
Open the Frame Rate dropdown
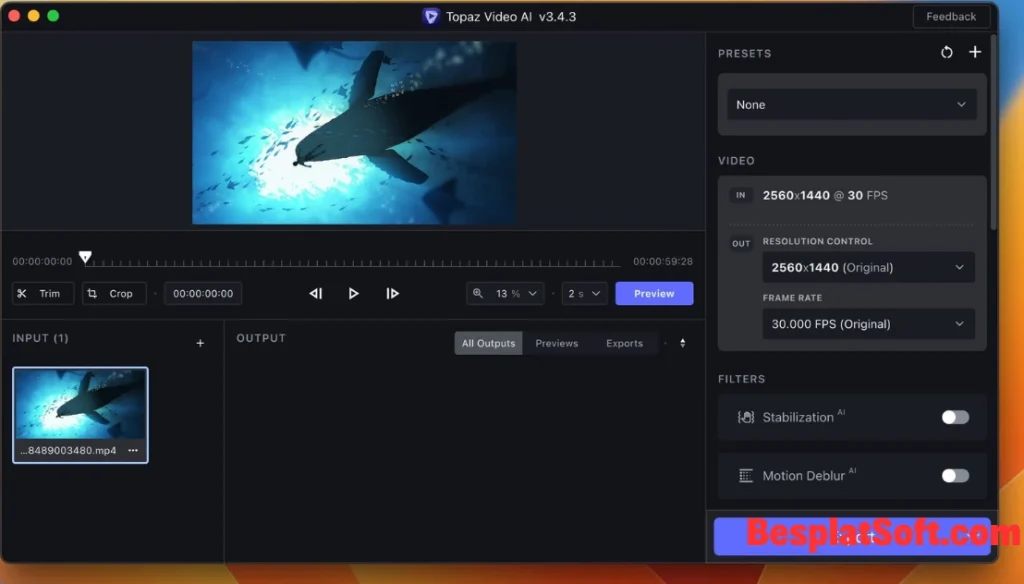(x=868, y=323)
